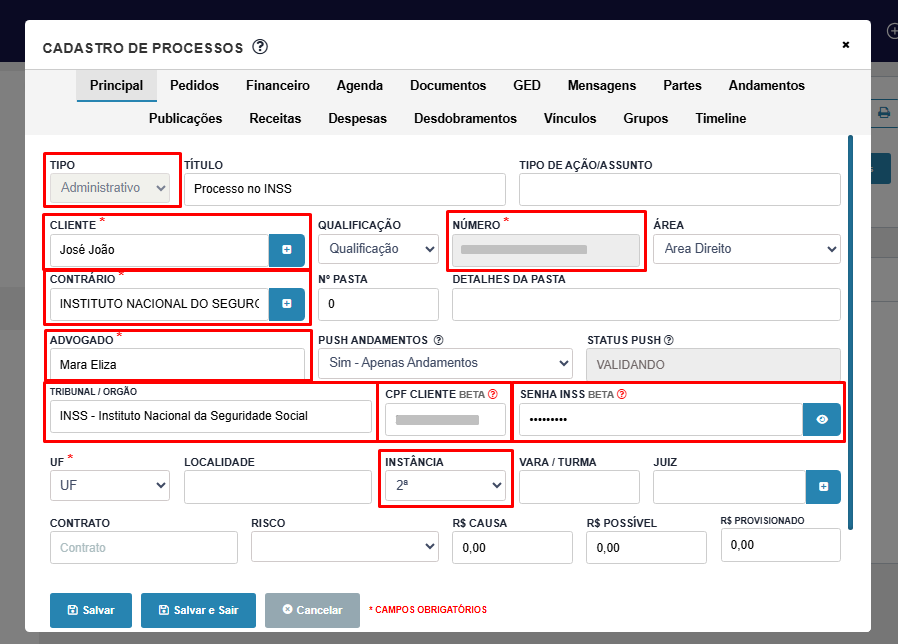898x644 pixels.
Task: Click the R$ Possível value field
Action: coord(647,548)
